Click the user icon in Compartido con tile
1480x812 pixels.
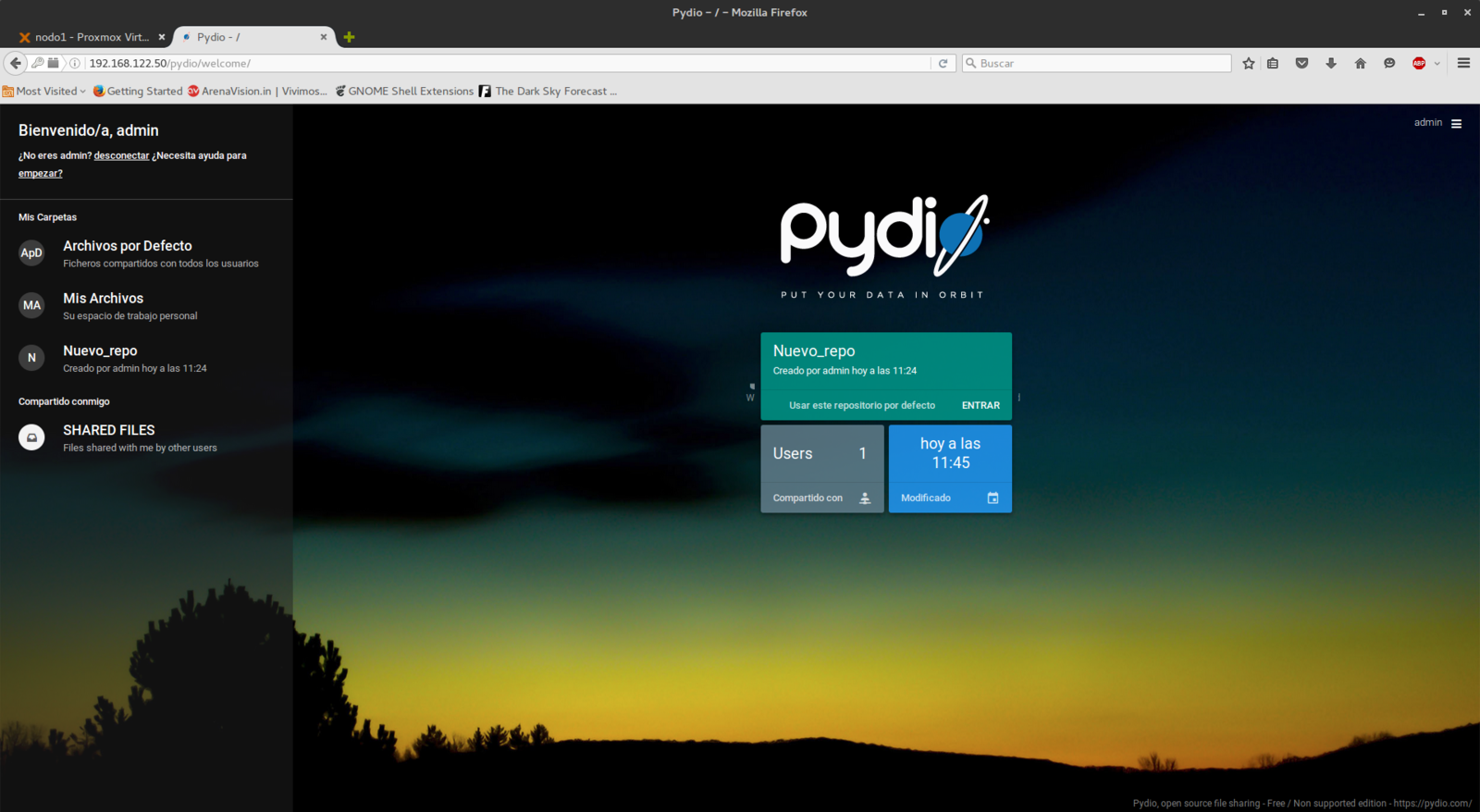pos(865,498)
